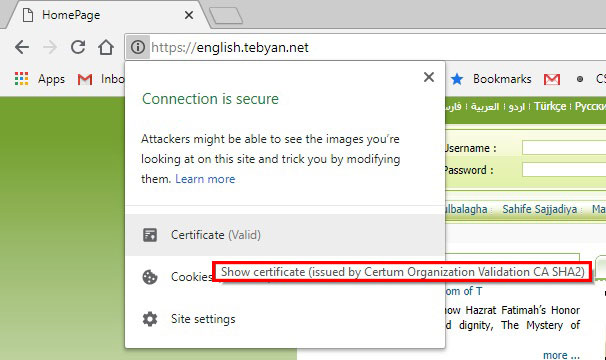This screenshot has height=360, width=606.
Task: Switch site language to اردو
Action: pyautogui.click(x=516, y=106)
